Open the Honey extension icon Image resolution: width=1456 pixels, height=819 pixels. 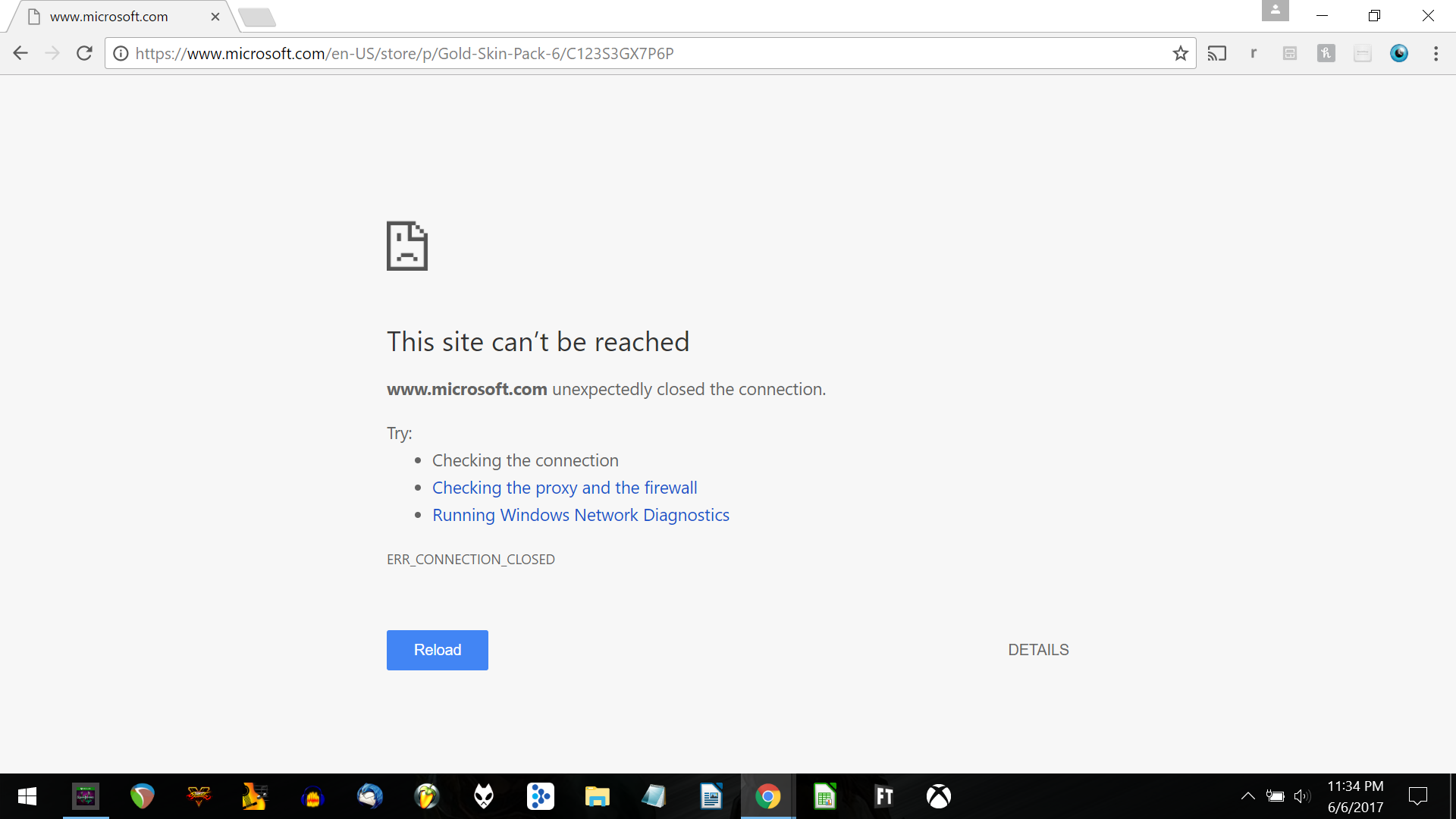[1326, 53]
